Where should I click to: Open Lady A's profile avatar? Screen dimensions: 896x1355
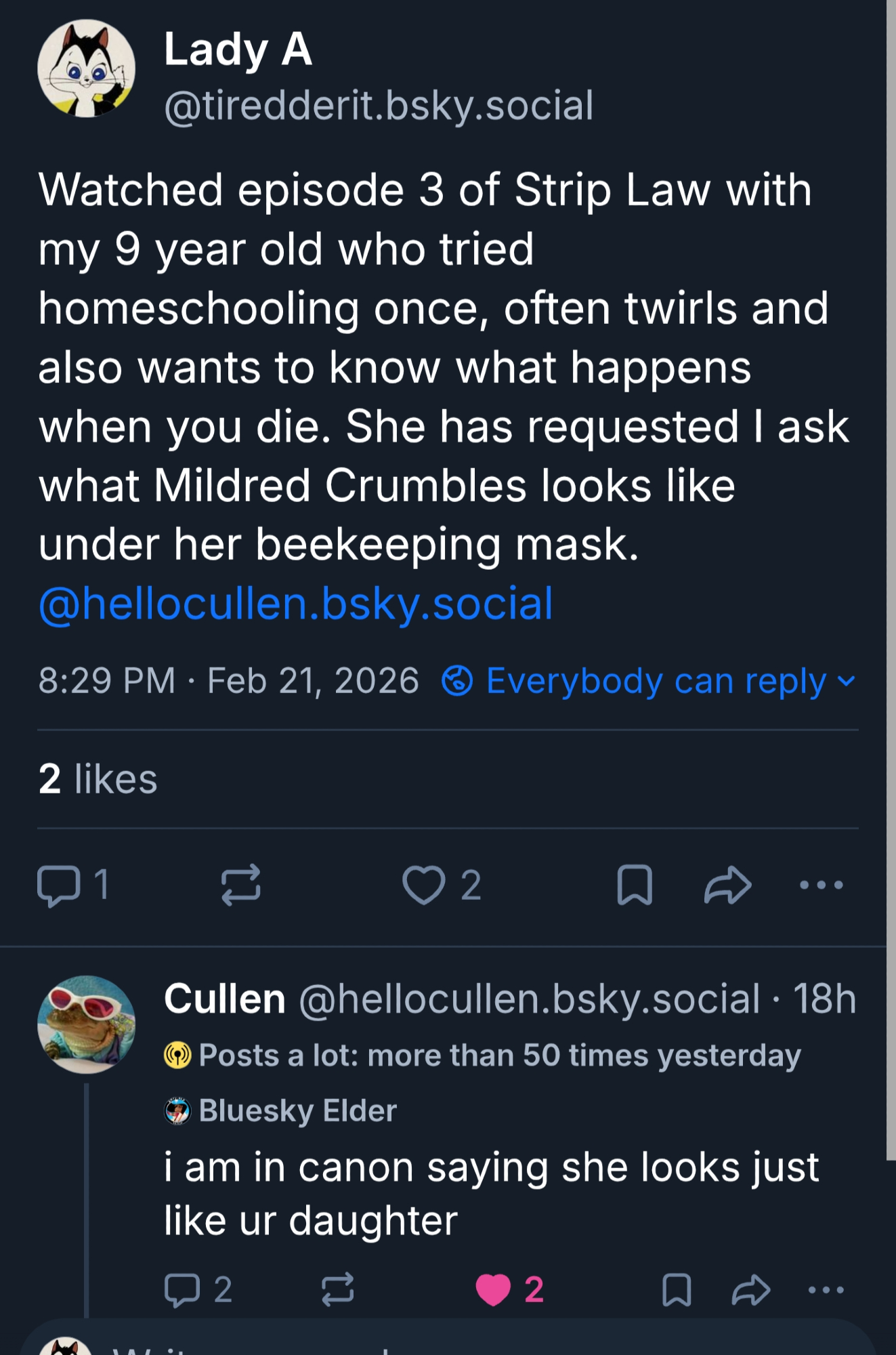point(86,68)
